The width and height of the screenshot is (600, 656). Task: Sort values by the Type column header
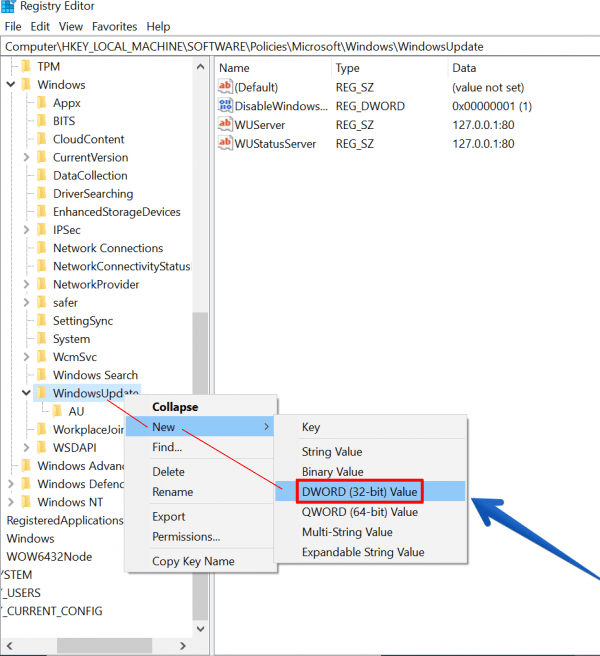point(390,68)
